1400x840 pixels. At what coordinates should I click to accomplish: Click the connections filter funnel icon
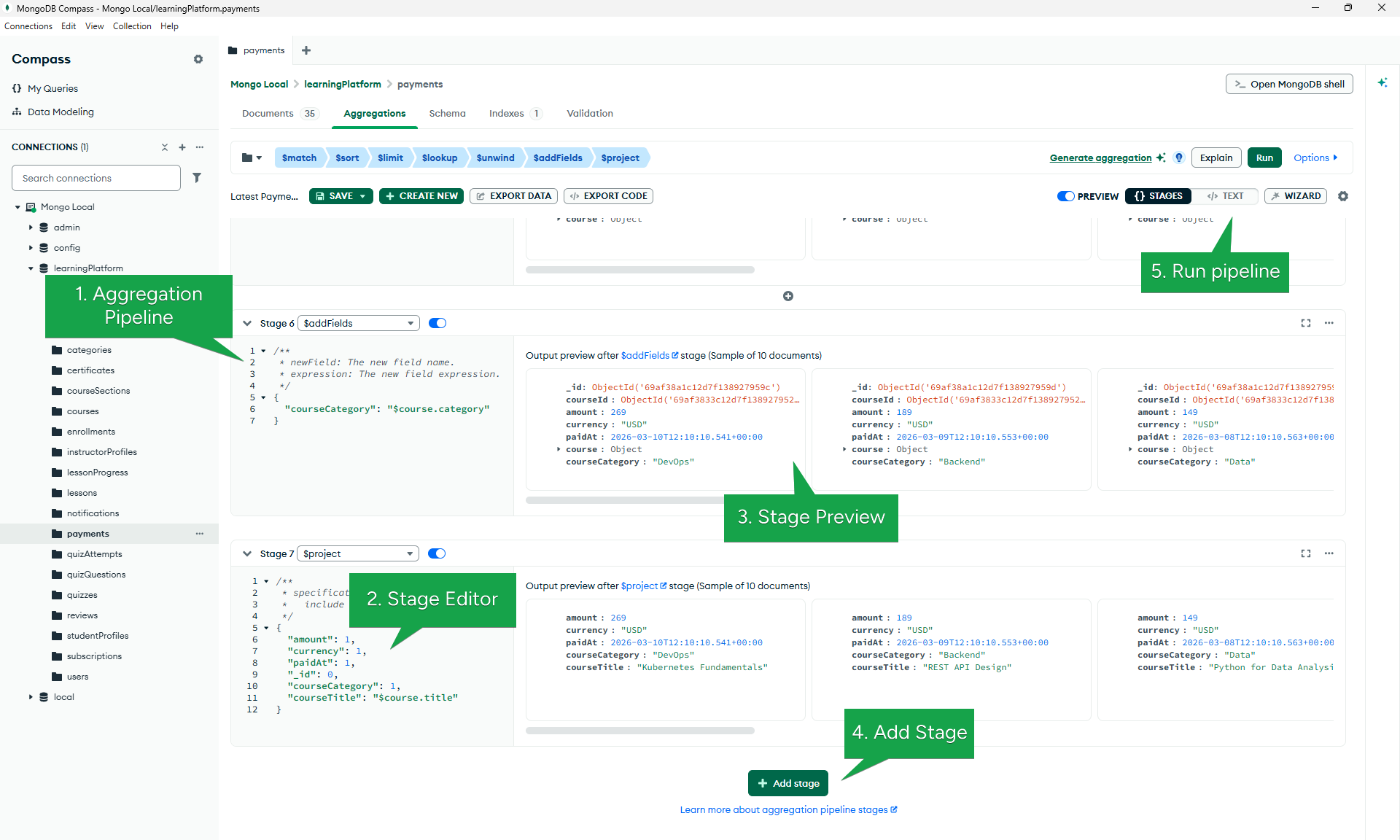tap(197, 178)
